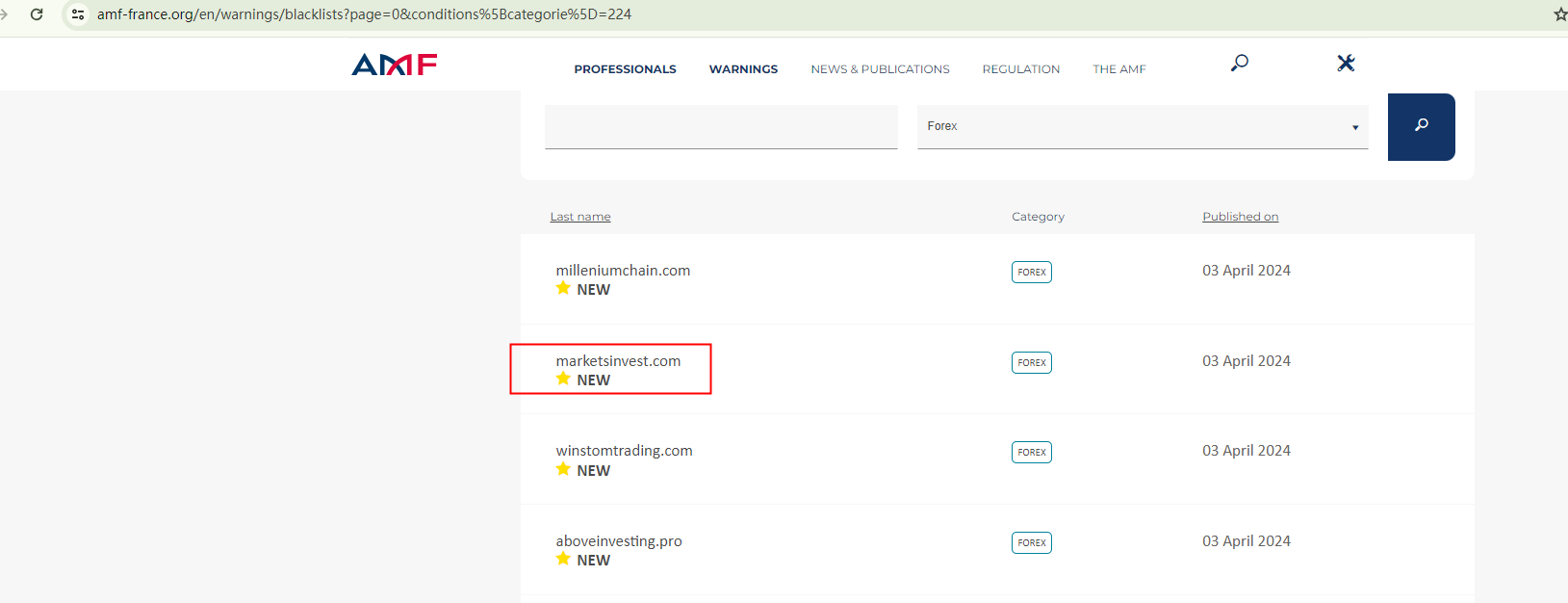The height and width of the screenshot is (603, 1568).
Task: Click star icon under aboveinvesting.pro
Action: [563, 559]
